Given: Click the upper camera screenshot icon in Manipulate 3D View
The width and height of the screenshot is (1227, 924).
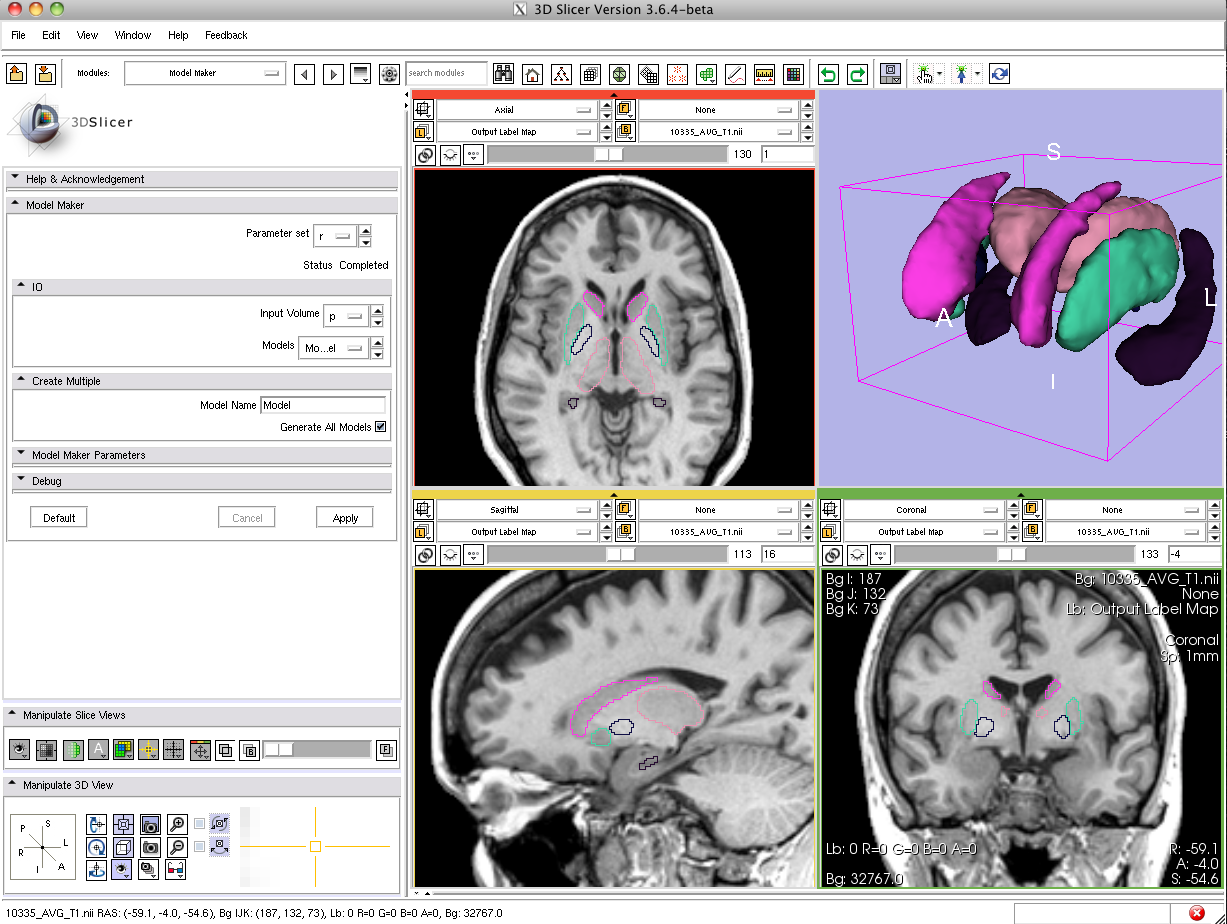Looking at the screenshot, I should click(150, 824).
